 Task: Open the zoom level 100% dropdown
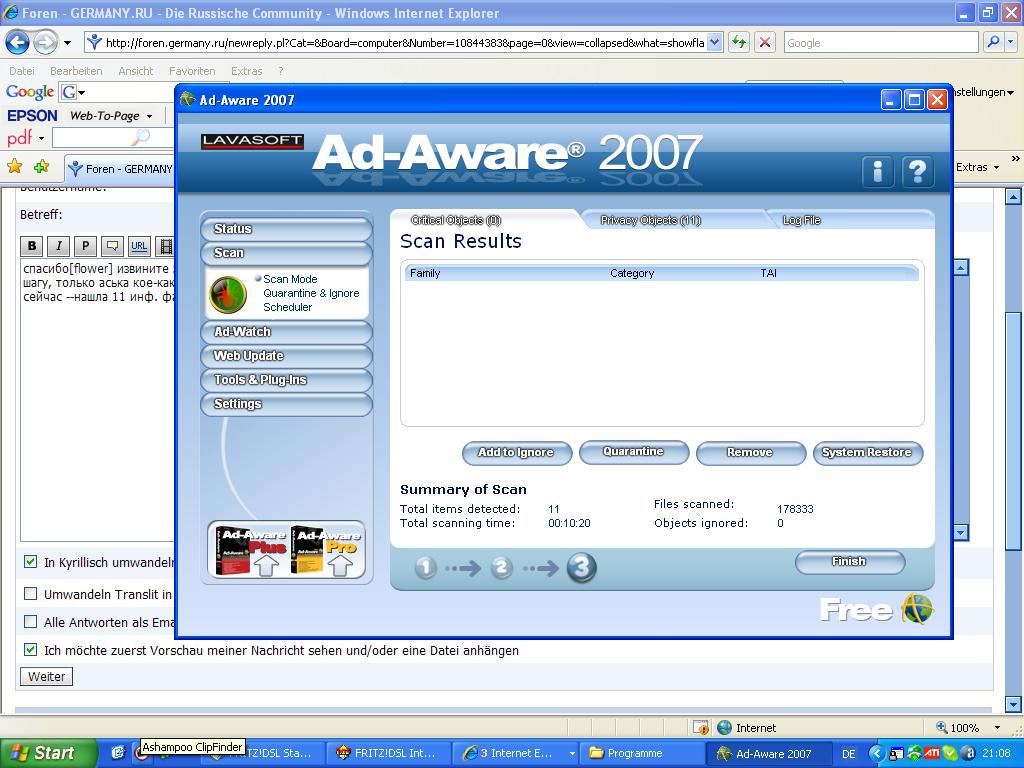(997, 728)
